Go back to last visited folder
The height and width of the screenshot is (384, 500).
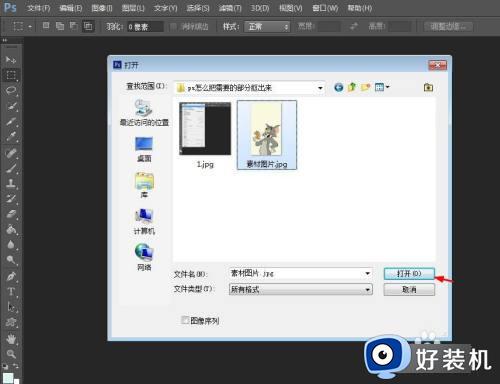click(339, 88)
